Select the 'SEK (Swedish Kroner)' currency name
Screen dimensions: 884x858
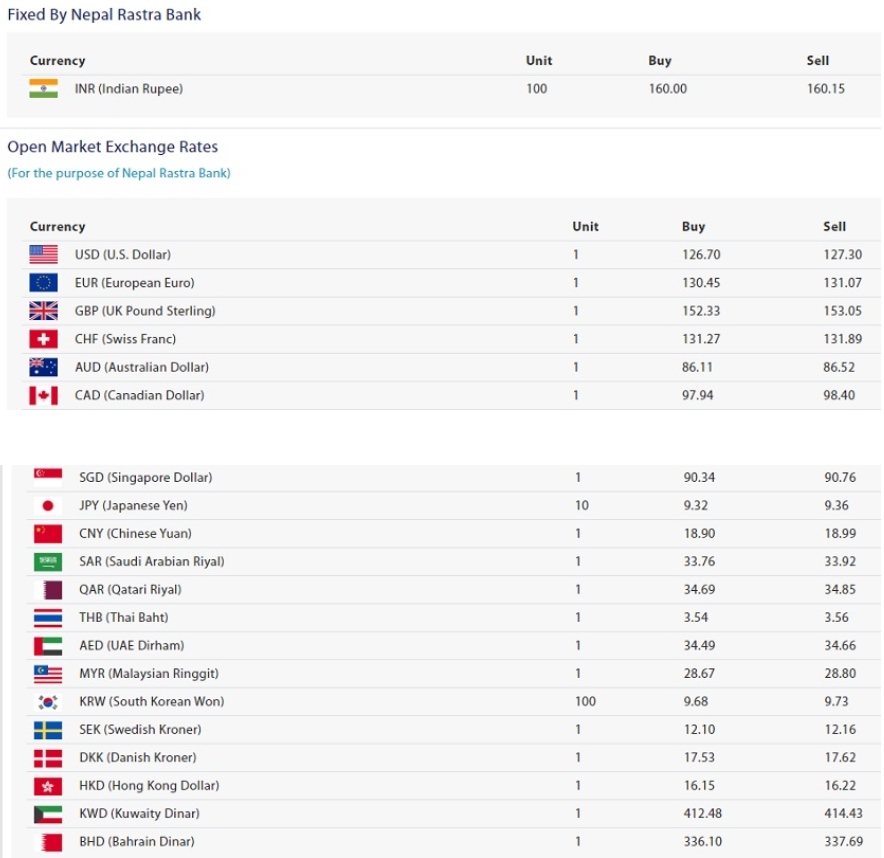pos(140,729)
